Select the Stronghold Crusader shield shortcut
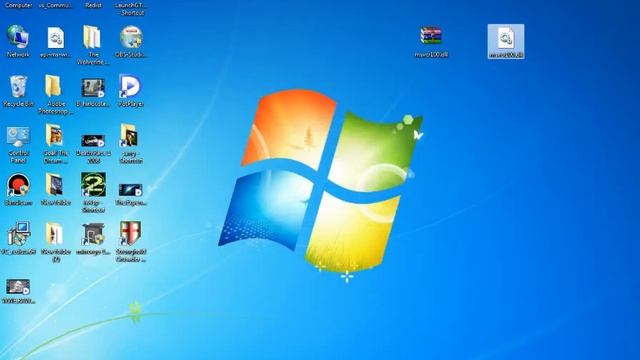The width and height of the screenshot is (640, 360). point(131,242)
